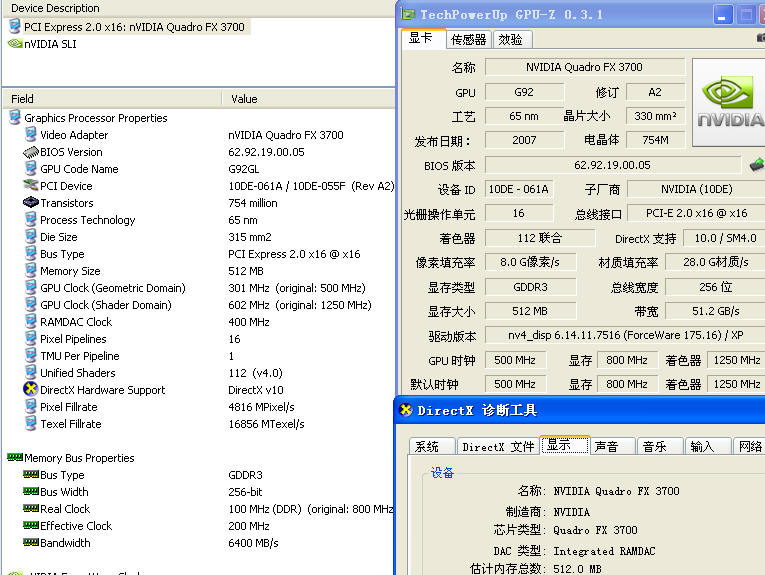Click the DirectX text Integrated RAMDAC

[604, 551]
